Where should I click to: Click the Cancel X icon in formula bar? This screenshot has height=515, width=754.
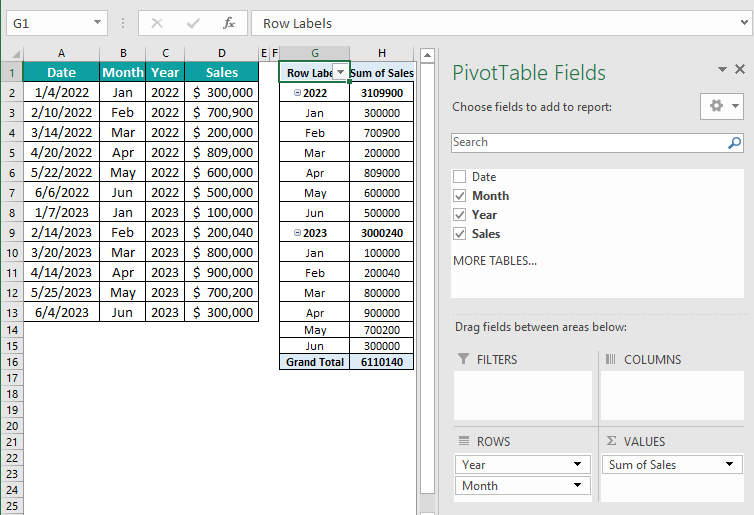157,23
